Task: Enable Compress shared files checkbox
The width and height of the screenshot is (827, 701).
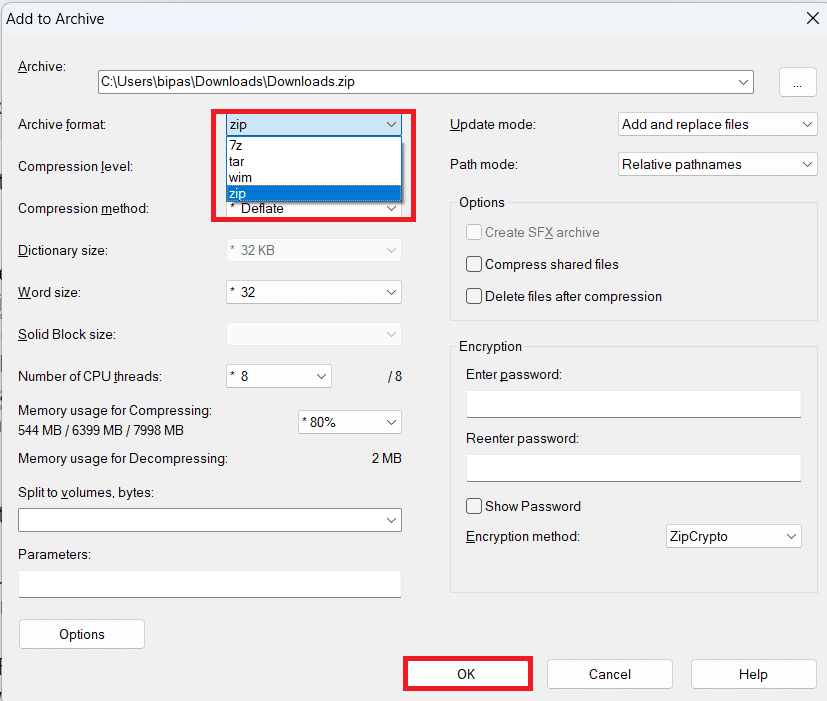Action: pyautogui.click(x=474, y=265)
